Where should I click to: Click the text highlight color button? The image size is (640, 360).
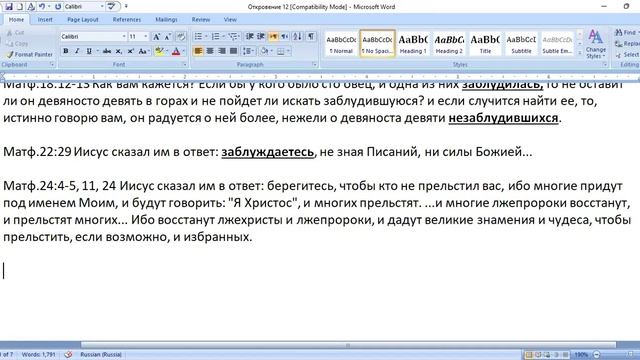(x=159, y=51)
